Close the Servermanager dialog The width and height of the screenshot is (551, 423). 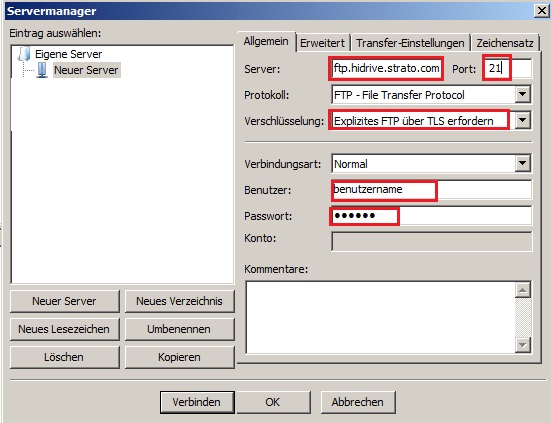click(542, 11)
